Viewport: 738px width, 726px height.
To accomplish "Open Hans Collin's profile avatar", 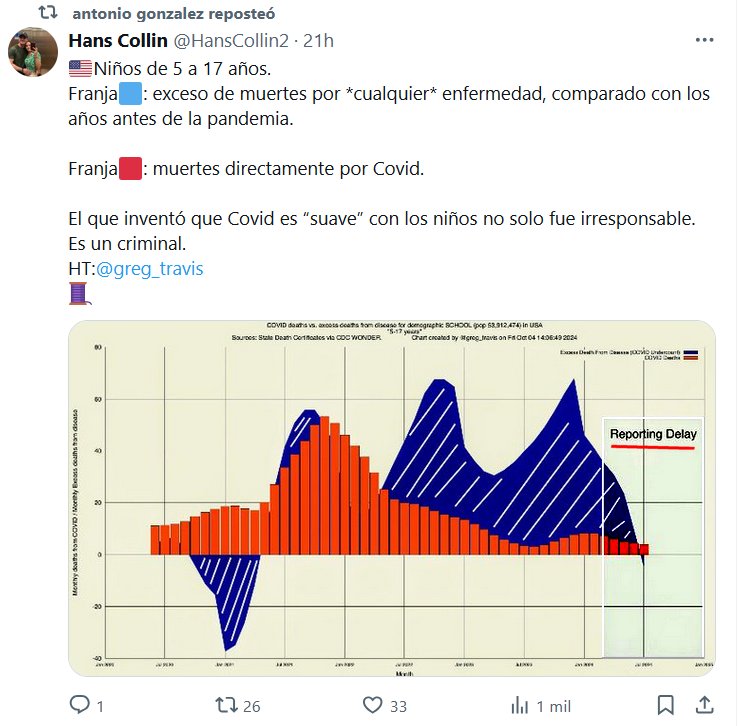I will 33,53.
